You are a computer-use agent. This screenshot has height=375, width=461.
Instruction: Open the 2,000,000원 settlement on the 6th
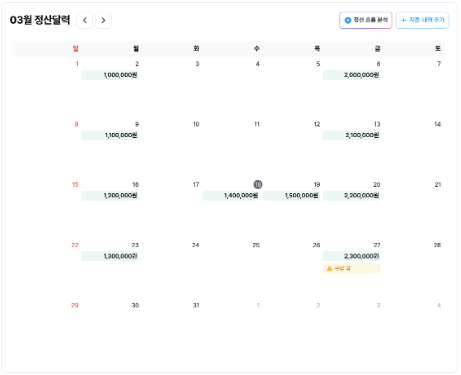pyautogui.click(x=352, y=75)
